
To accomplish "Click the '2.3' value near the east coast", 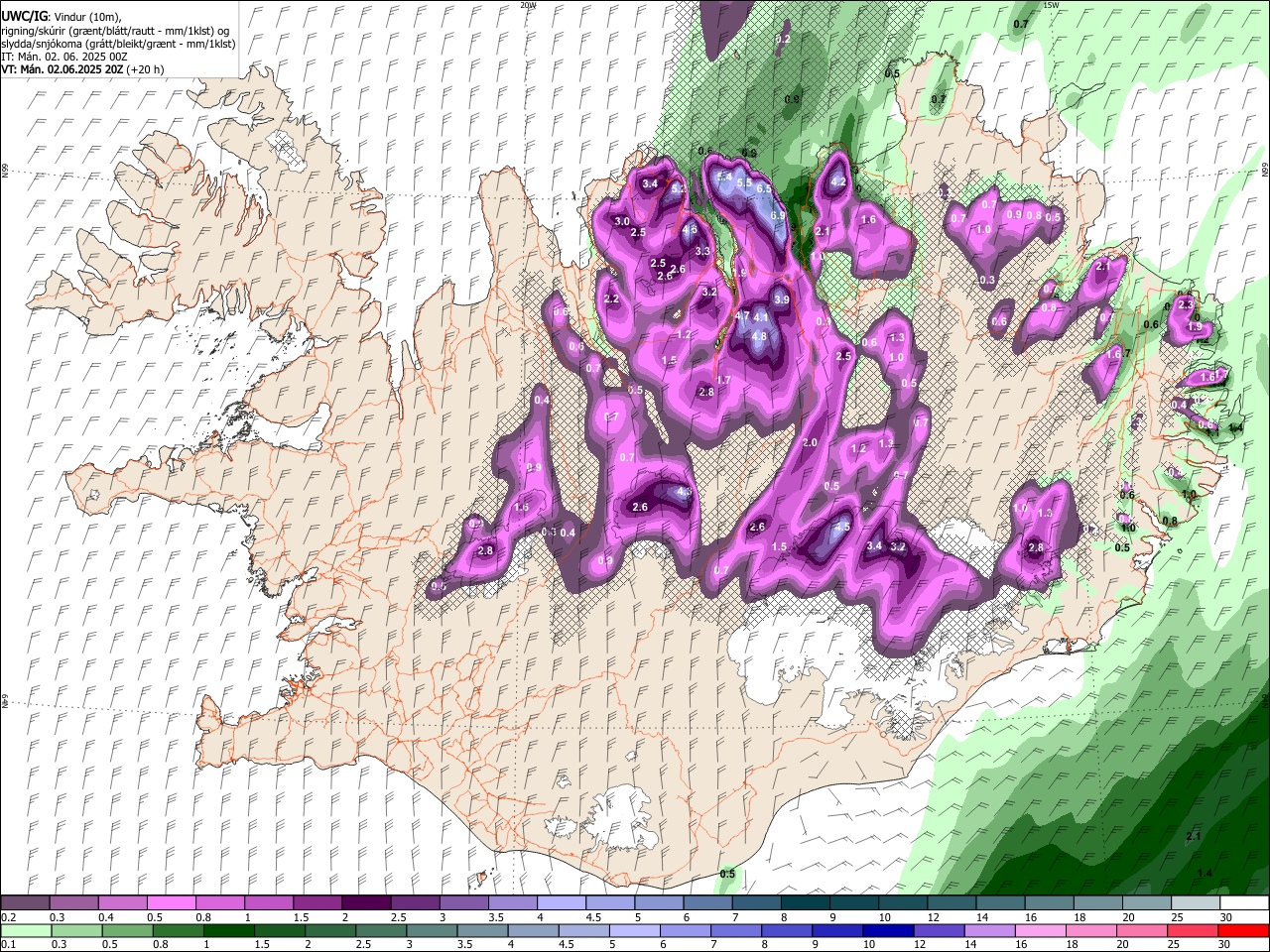I will (1186, 304).
